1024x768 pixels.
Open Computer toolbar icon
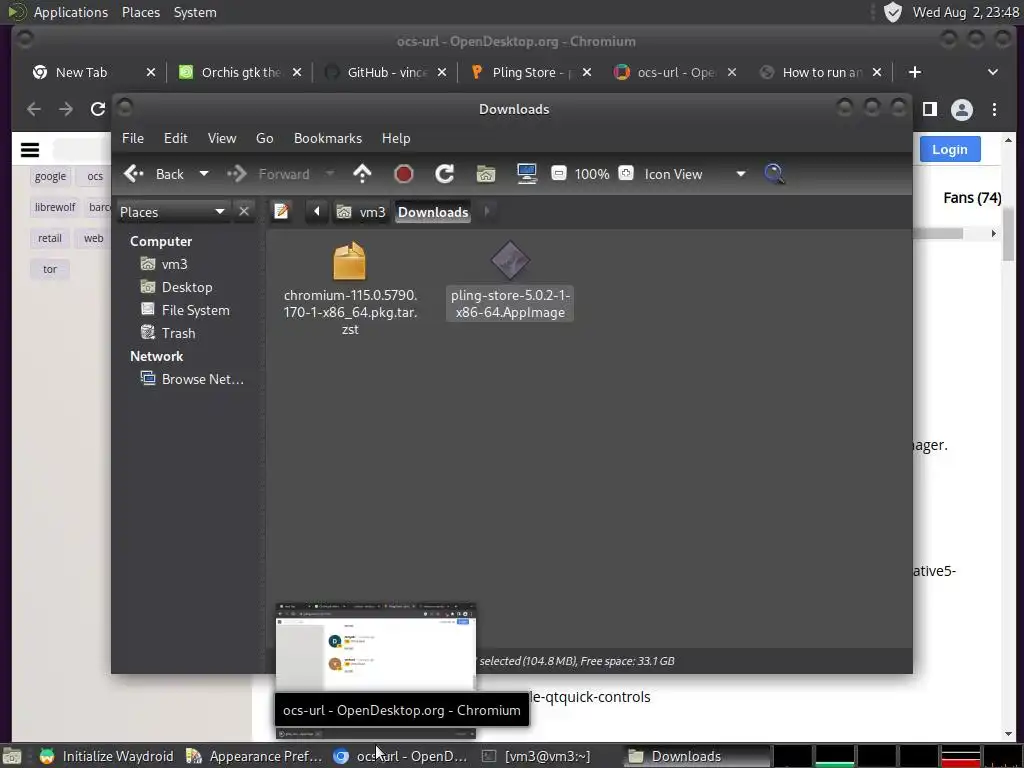click(x=526, y=174)
